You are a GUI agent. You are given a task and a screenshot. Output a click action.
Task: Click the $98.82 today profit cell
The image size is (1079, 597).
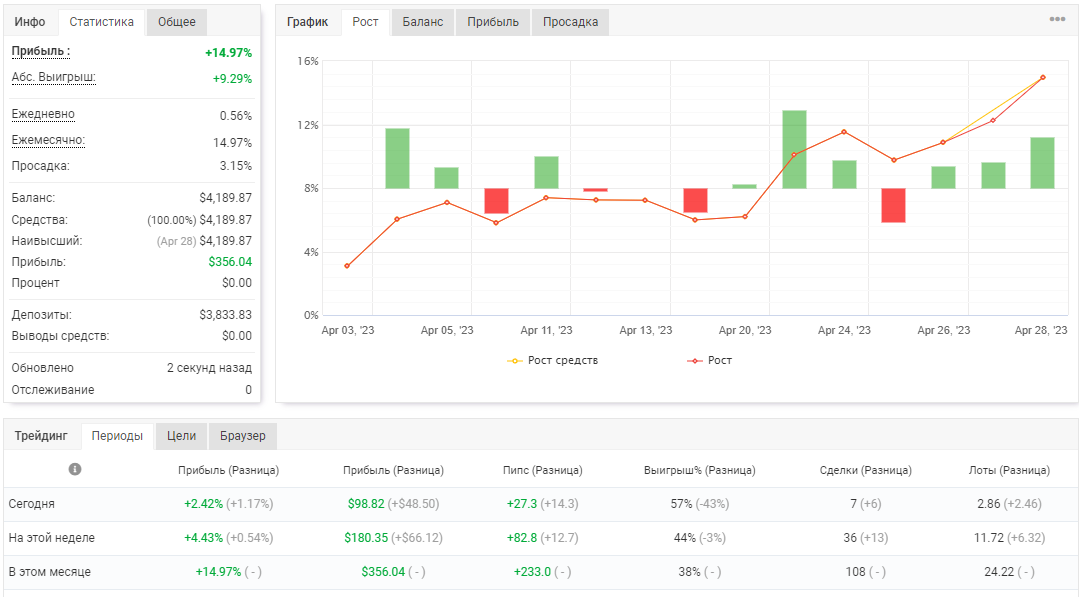[366, 504]
